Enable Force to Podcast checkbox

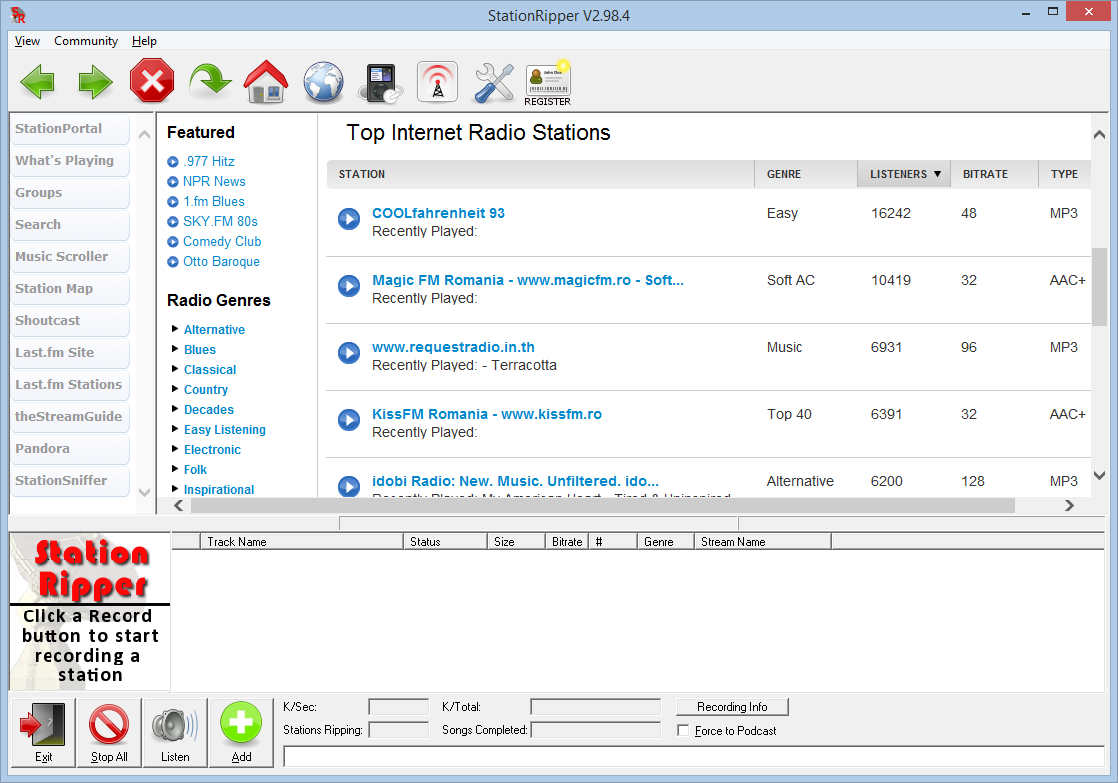click(683, 730)
